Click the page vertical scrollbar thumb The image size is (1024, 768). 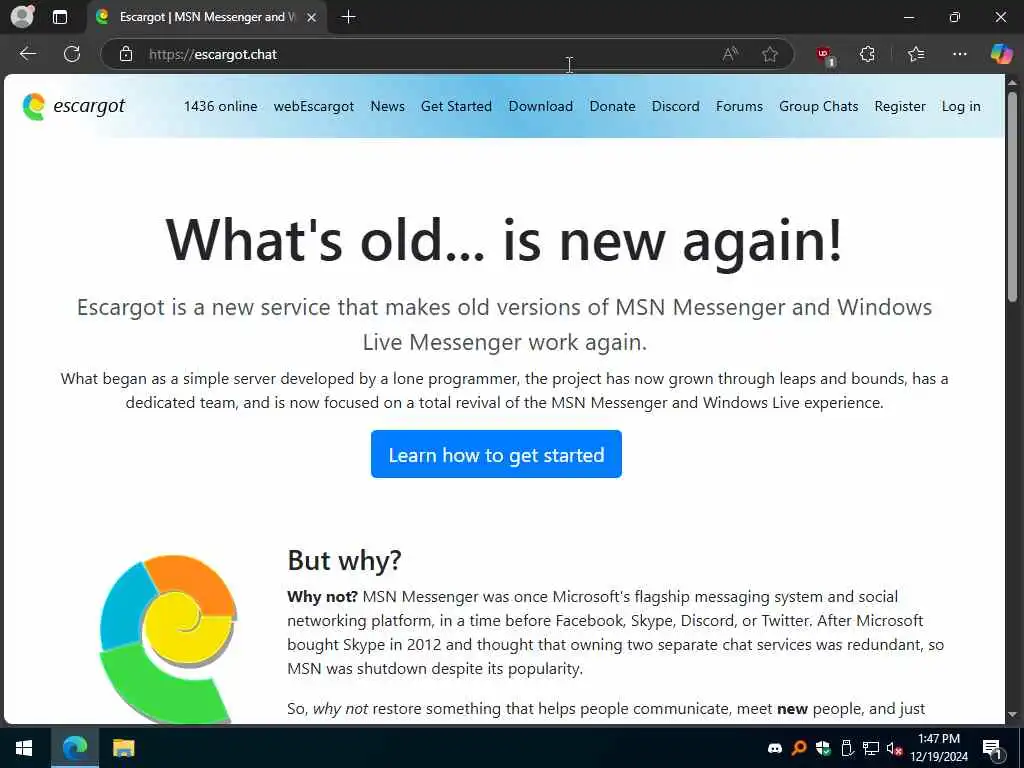click(1012, 196)
